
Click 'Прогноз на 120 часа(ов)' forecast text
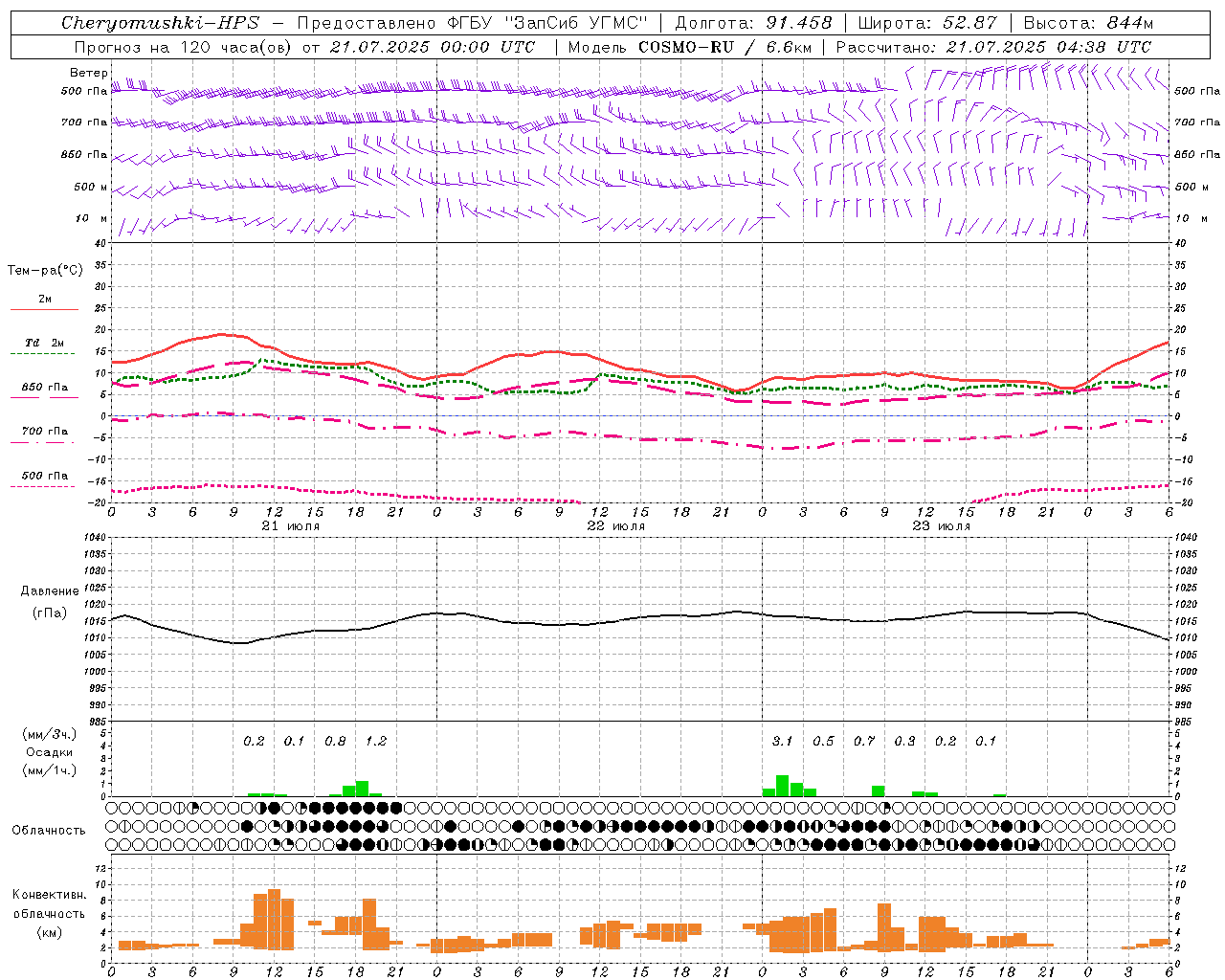(185, 47)
